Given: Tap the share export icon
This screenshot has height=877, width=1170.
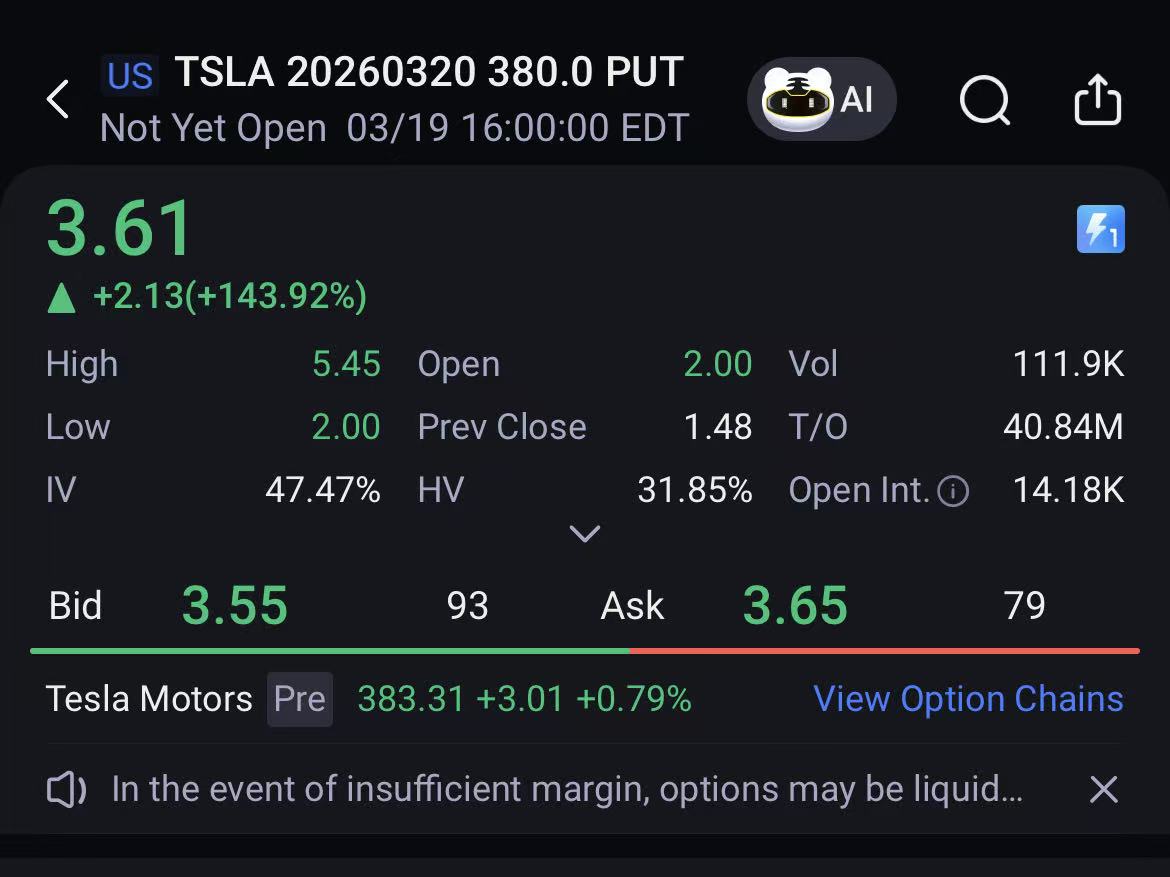Looking at the screenshot, I should (1097, 99).
